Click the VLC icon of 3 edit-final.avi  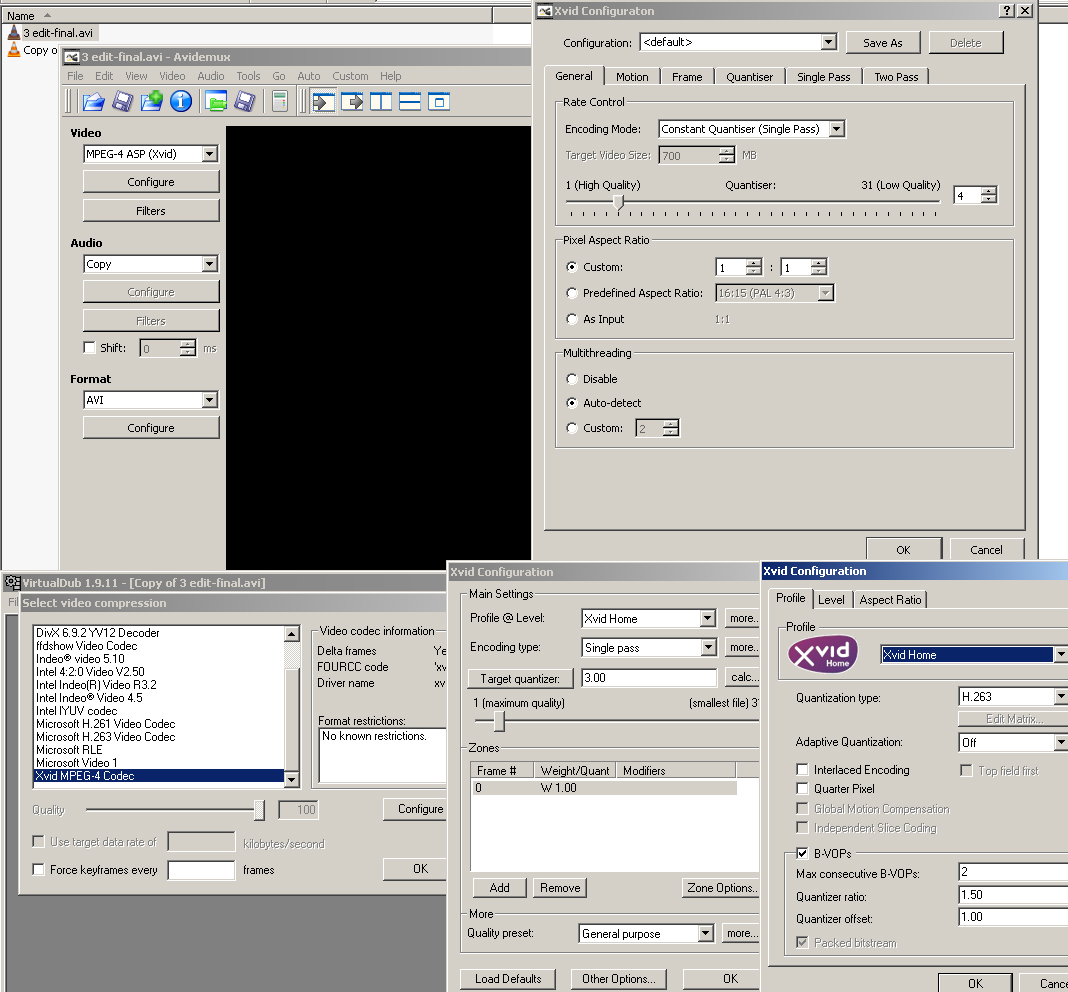(14, 32)
